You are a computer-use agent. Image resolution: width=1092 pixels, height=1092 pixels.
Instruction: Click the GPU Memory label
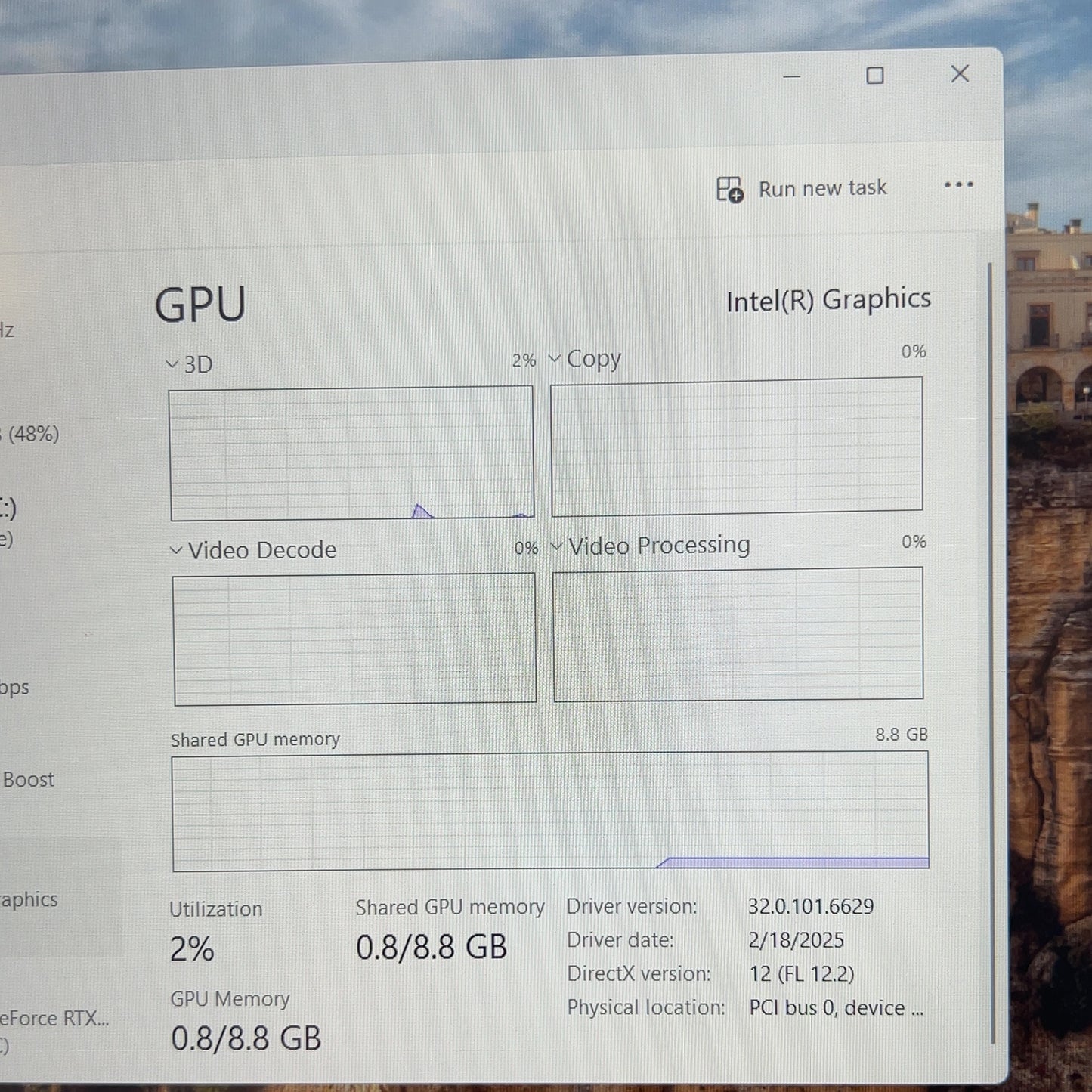230,999
